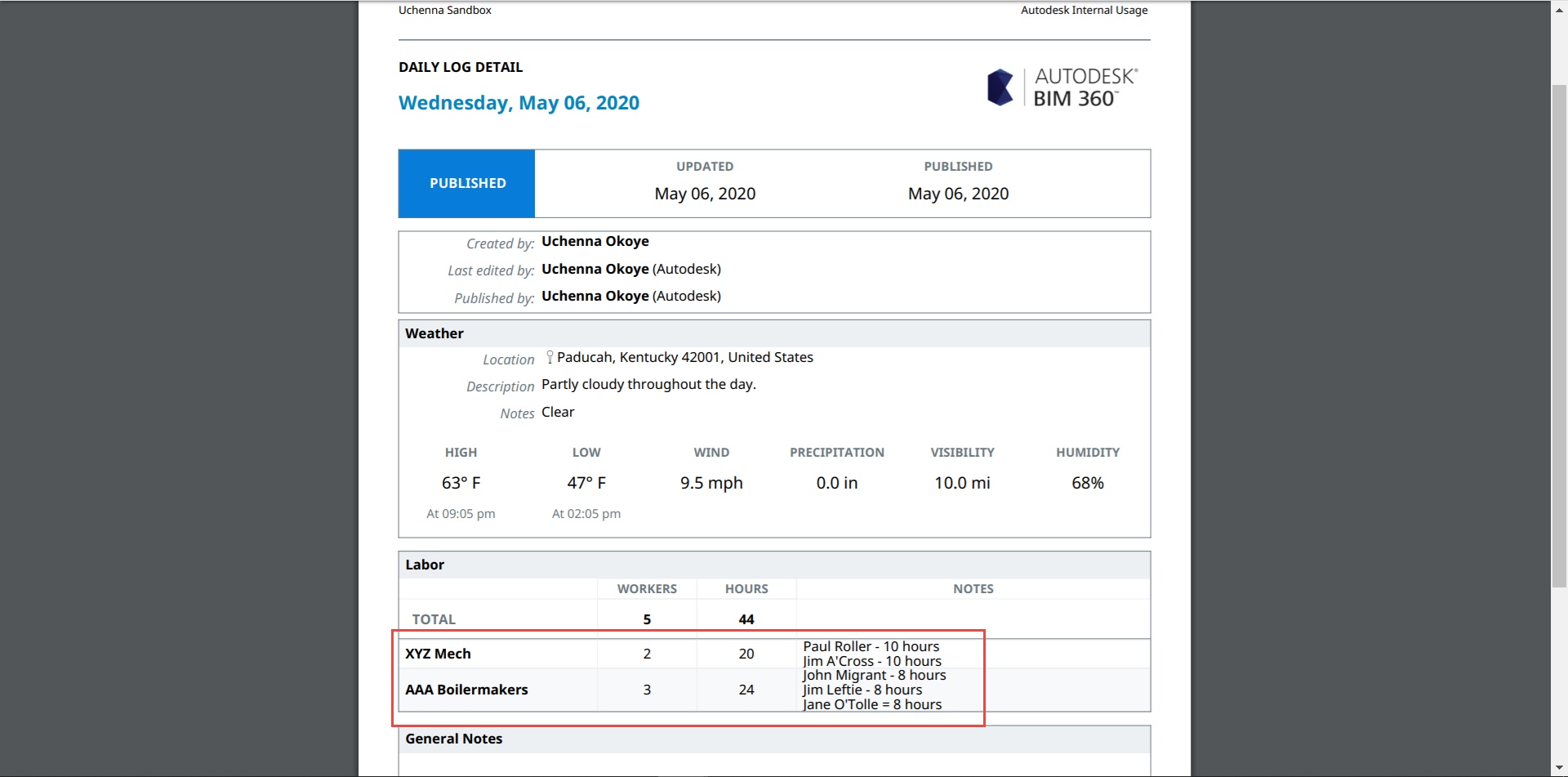Select the Uchenna Sandbox project name
The width and height of the screenshot is (1568, 777).
(445, 11)
